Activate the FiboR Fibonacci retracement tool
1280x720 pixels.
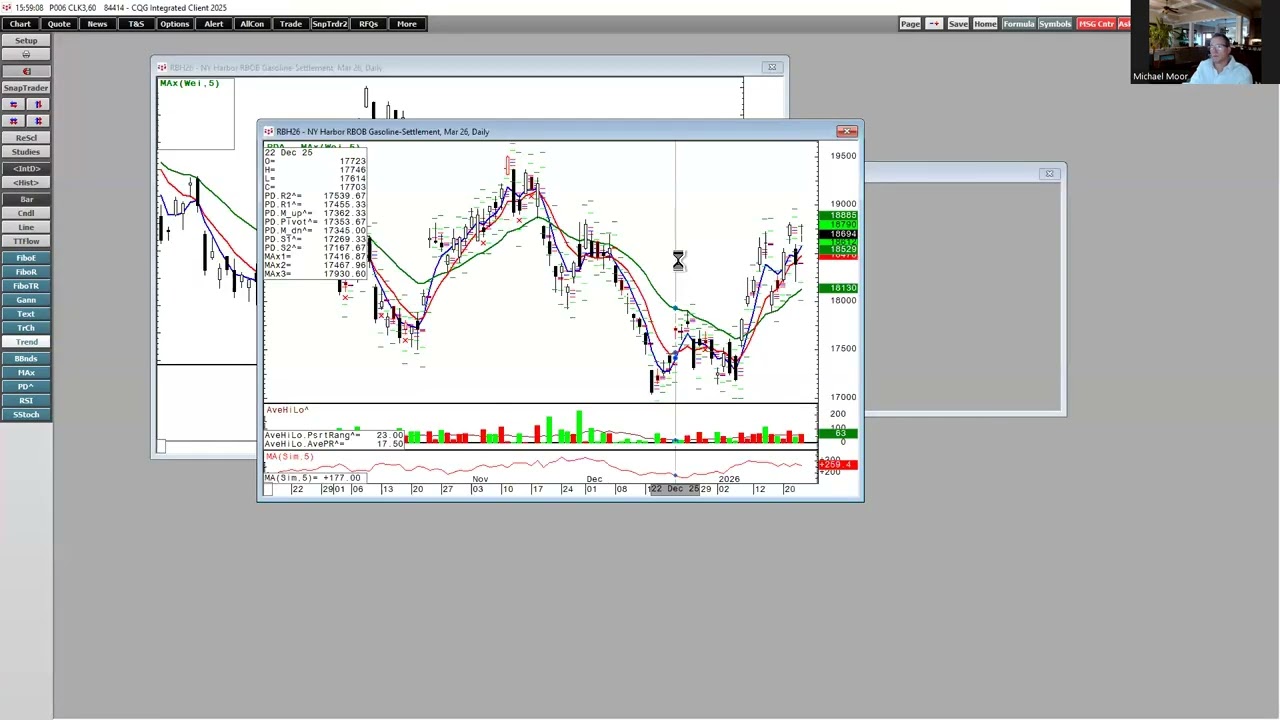coord(26,272)
